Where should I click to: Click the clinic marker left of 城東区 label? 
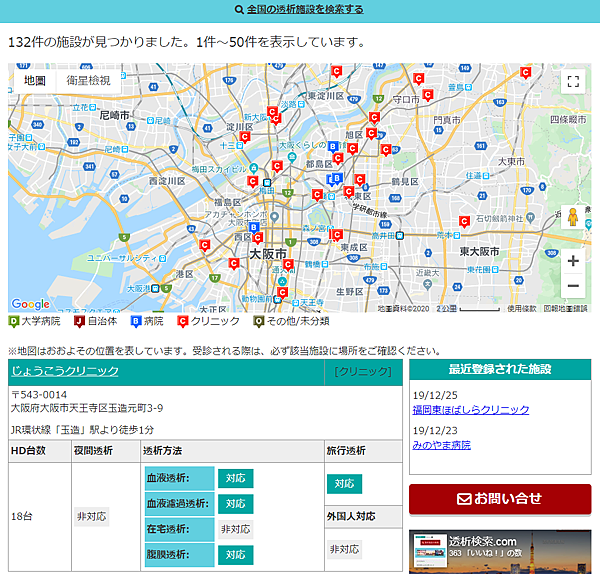[x=349, y=191]
